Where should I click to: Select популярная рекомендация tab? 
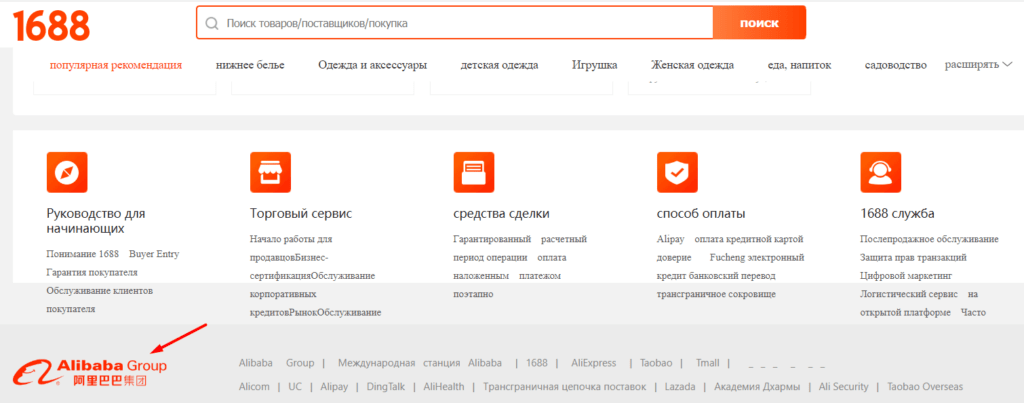[x=116, y=65]
